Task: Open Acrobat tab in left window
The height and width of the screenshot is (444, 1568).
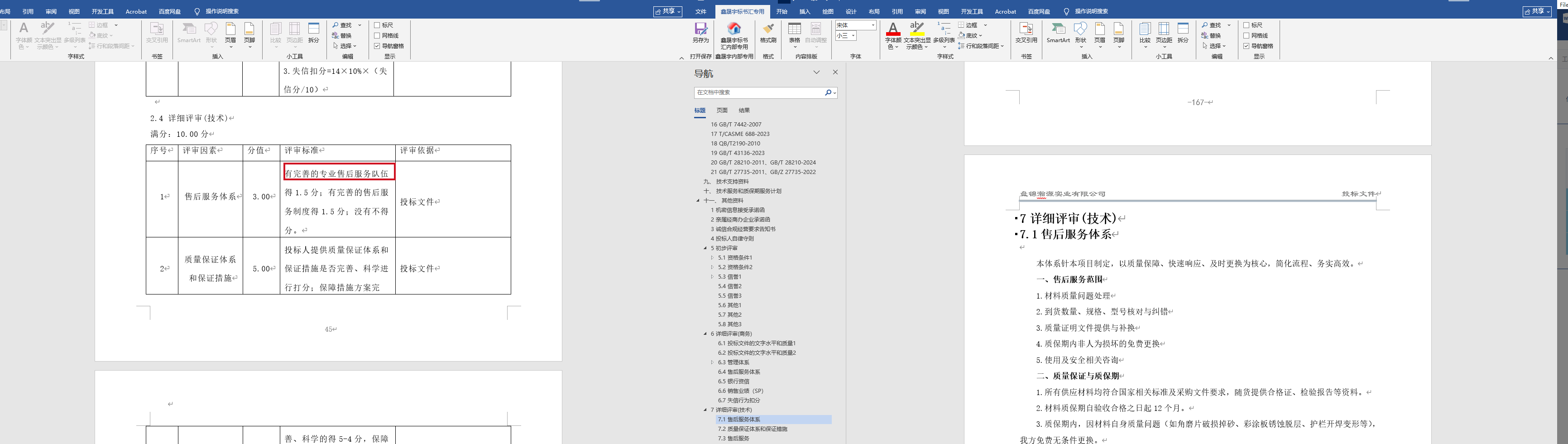Action: click(x=136, y=12)
